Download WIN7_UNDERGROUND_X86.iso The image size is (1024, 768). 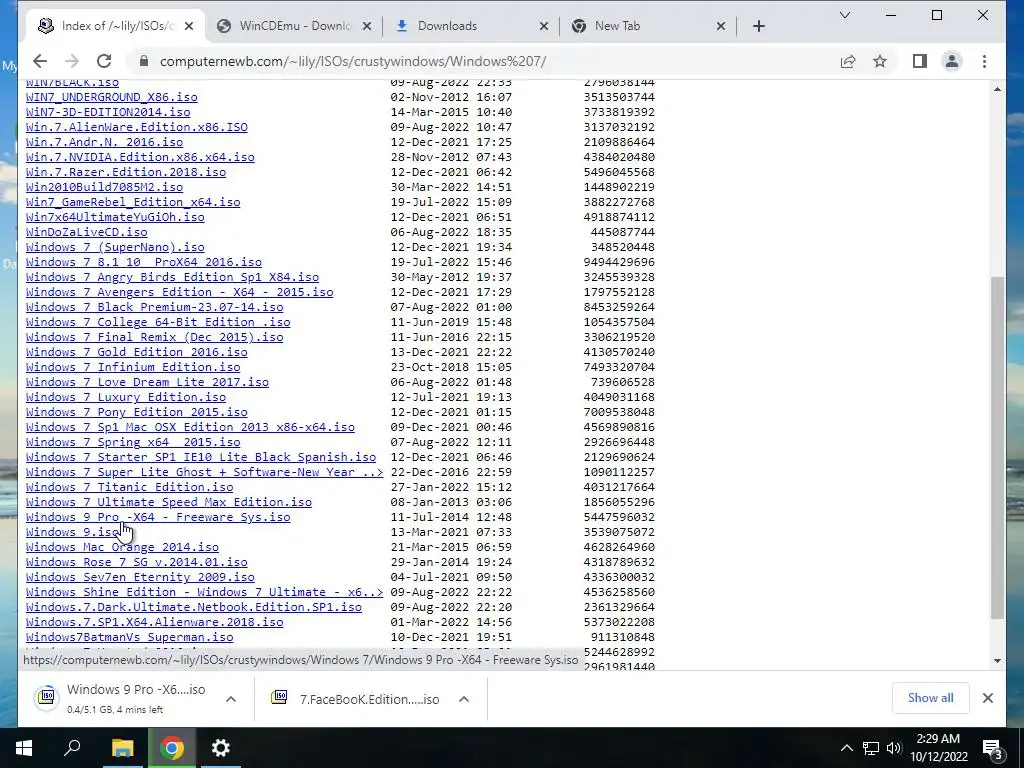[x=112, y=97]
